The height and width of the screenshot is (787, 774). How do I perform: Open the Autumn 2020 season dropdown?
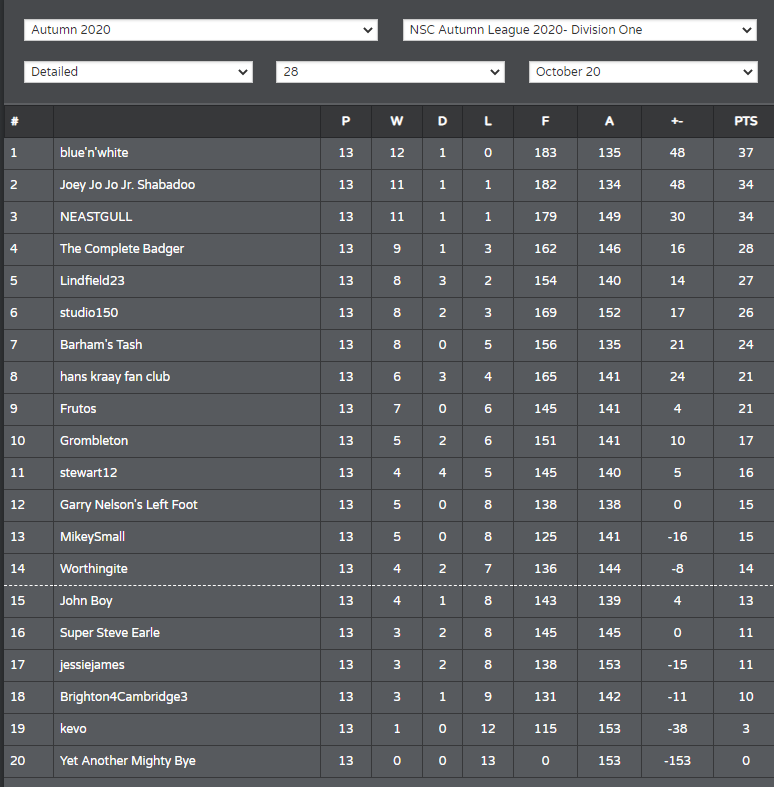click(201, 30)
